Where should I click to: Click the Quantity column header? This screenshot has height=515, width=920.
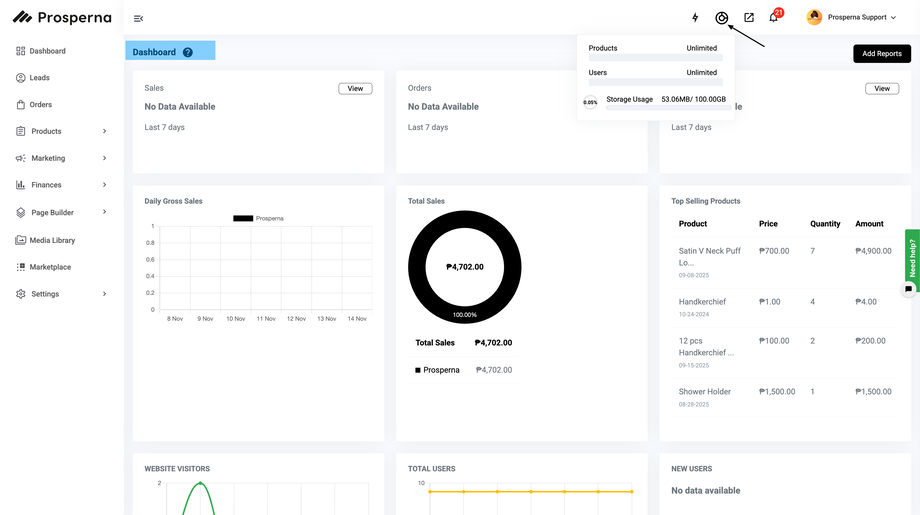point(825,224)
